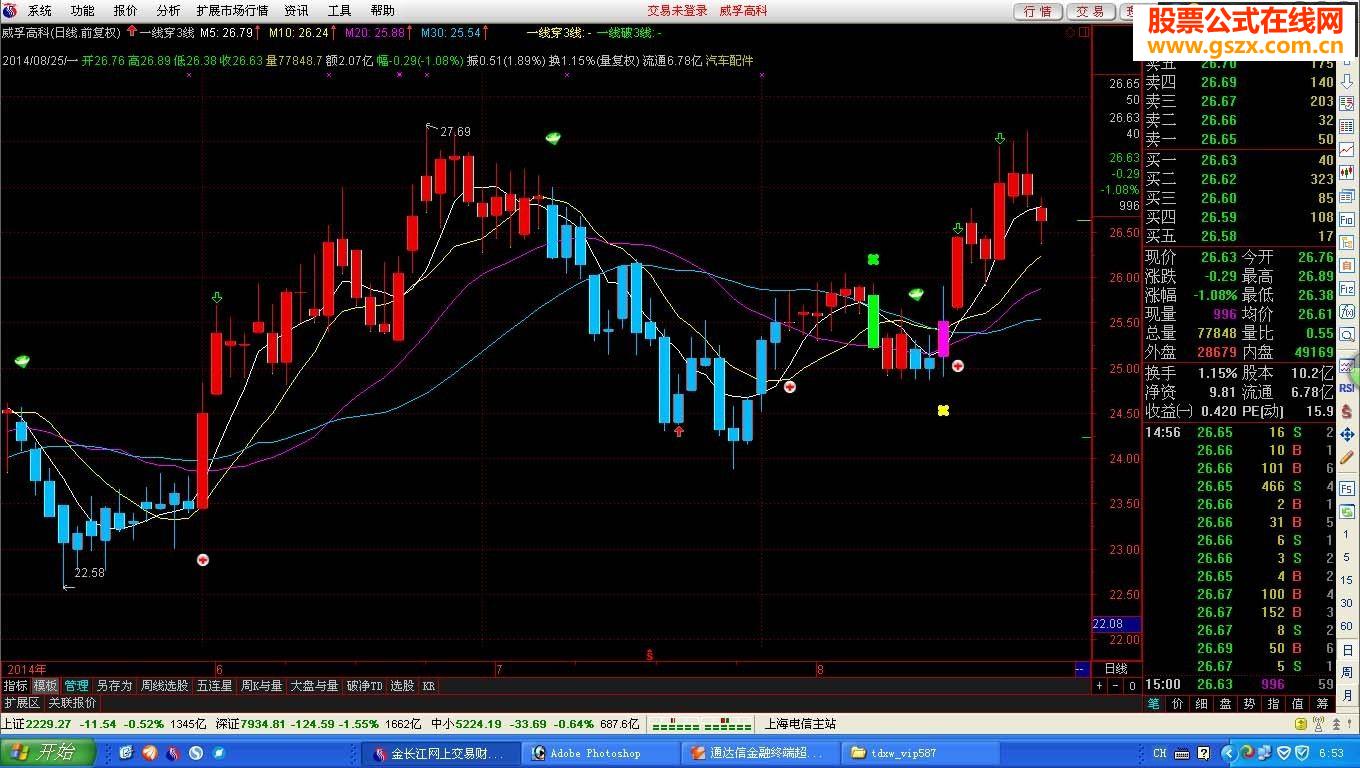Zoom in chart with plus button
This screenshot has width=1360, height=768.
1100,686
